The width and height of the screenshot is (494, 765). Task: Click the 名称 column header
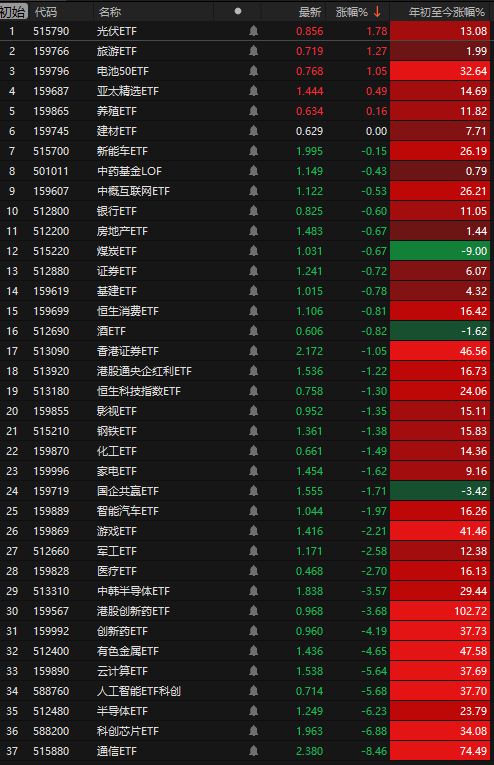[x=110, y=12]
